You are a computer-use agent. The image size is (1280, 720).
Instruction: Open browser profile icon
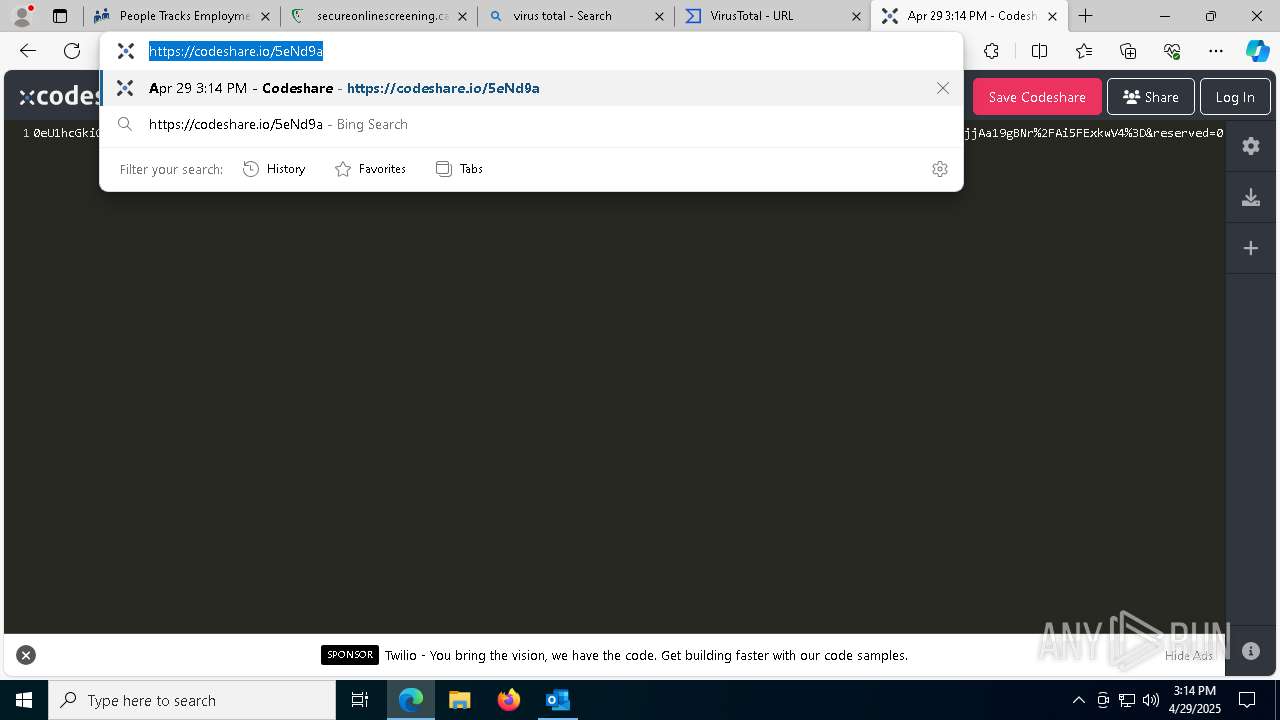tap(22, 16)
